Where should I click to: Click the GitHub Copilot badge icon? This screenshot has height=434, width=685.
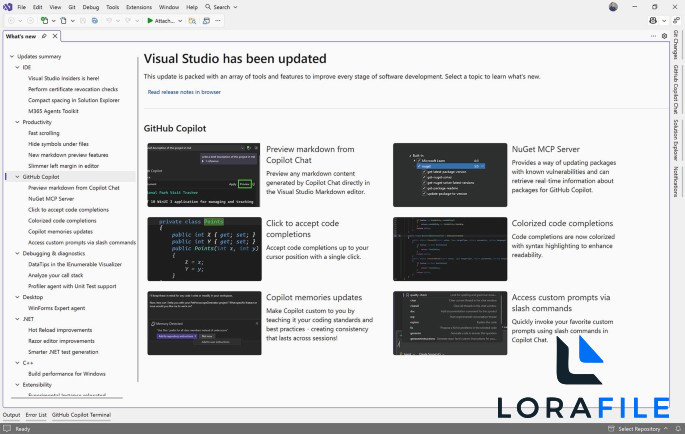click(653, 21)
